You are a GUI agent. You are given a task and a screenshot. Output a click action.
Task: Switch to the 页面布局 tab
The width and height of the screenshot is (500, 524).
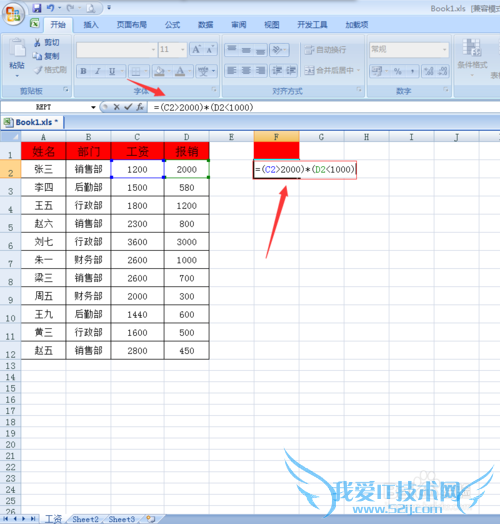(132, 25)
